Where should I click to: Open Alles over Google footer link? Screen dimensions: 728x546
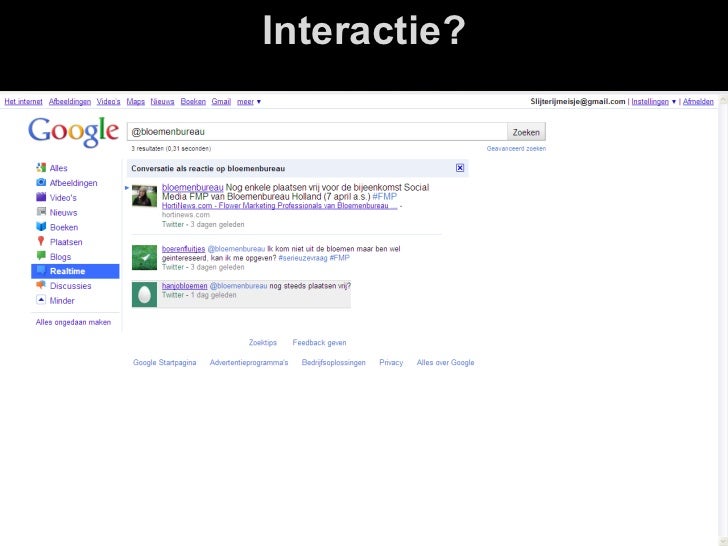coord(445,363)
